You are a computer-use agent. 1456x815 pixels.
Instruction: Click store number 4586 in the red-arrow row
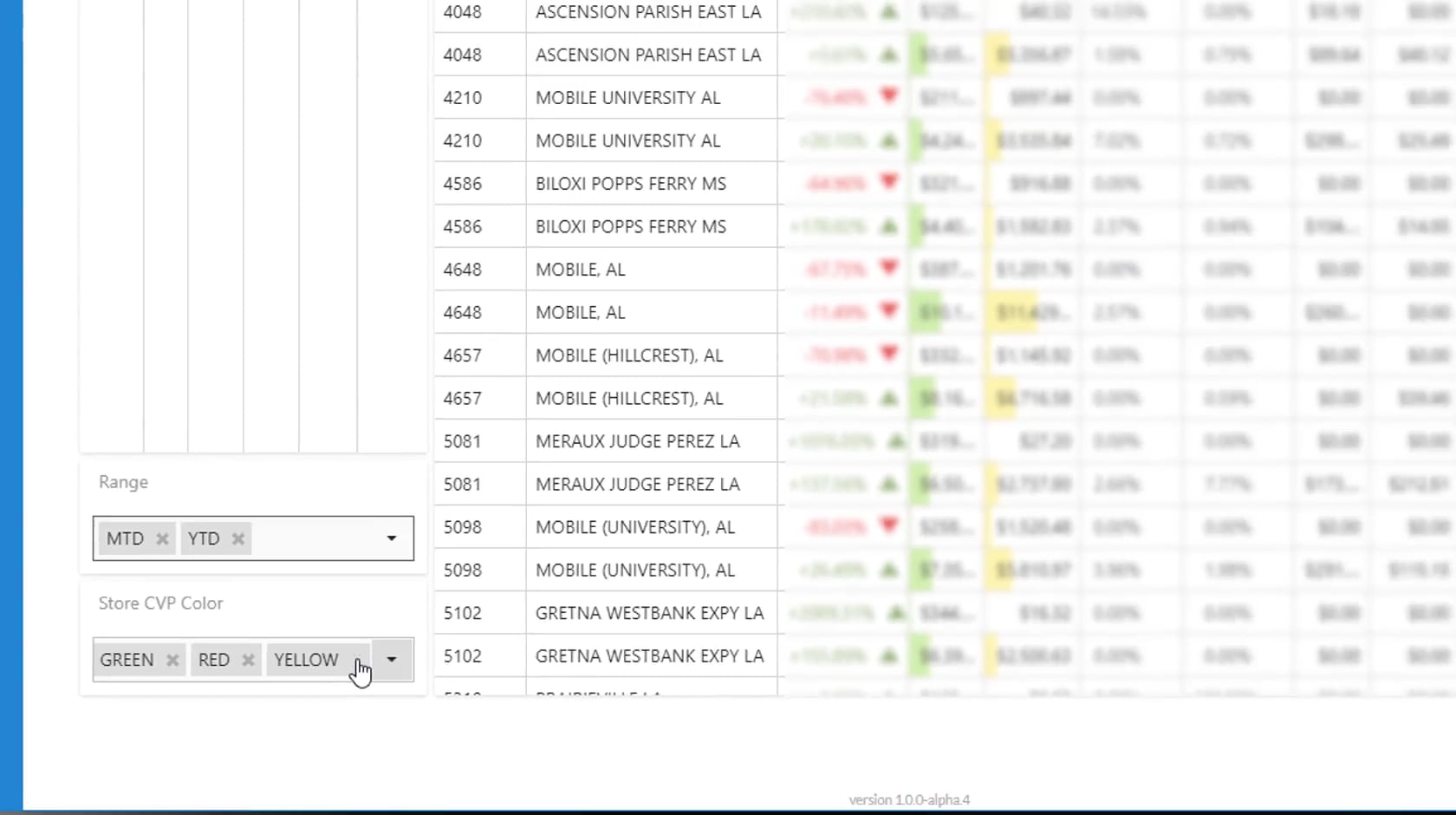point(462,184)
